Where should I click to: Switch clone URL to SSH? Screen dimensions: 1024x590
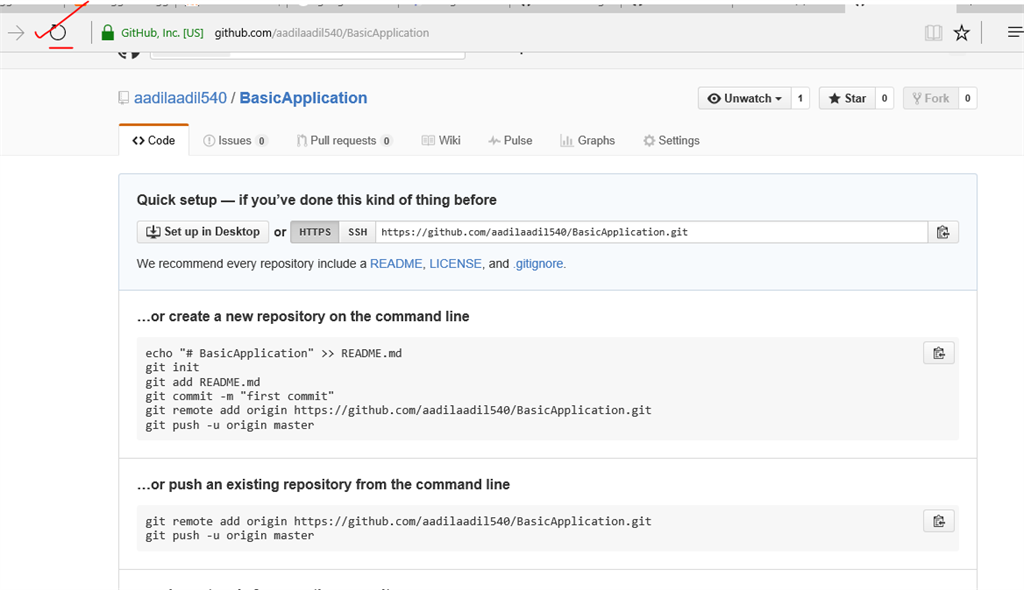coord(357,232)
